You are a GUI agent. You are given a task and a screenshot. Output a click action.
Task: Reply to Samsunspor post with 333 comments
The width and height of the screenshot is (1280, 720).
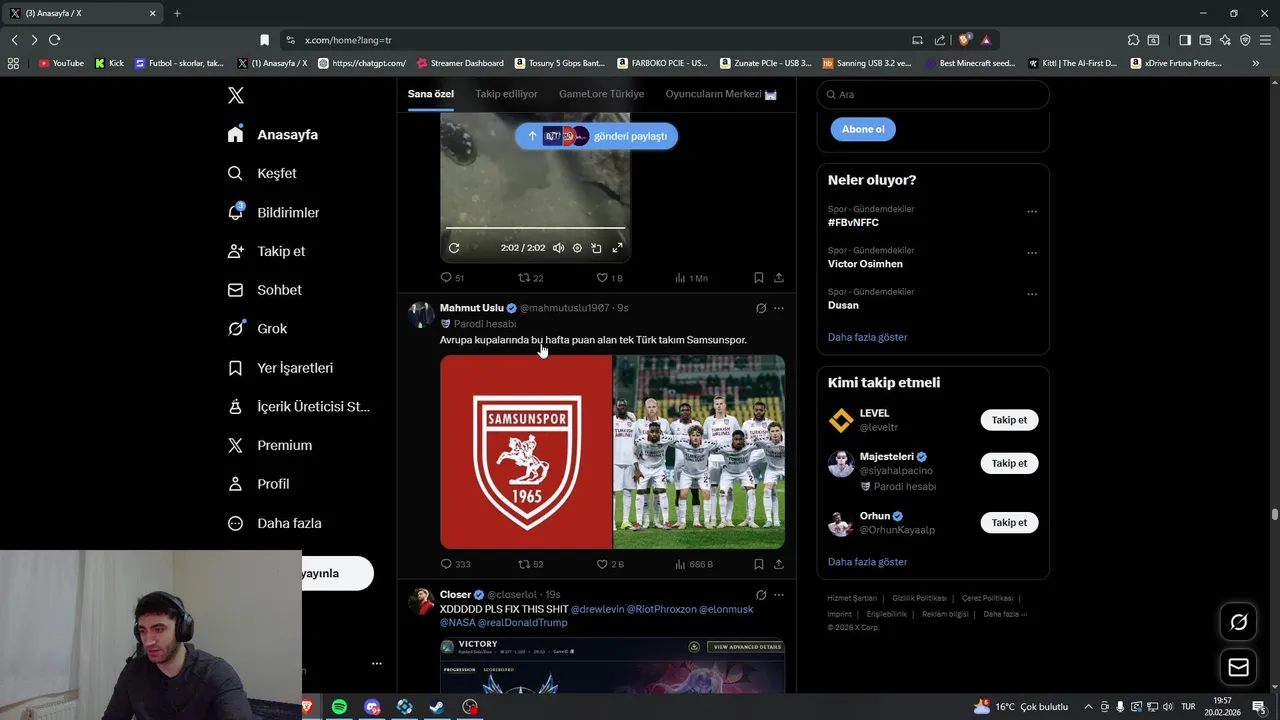pos(455,564)
